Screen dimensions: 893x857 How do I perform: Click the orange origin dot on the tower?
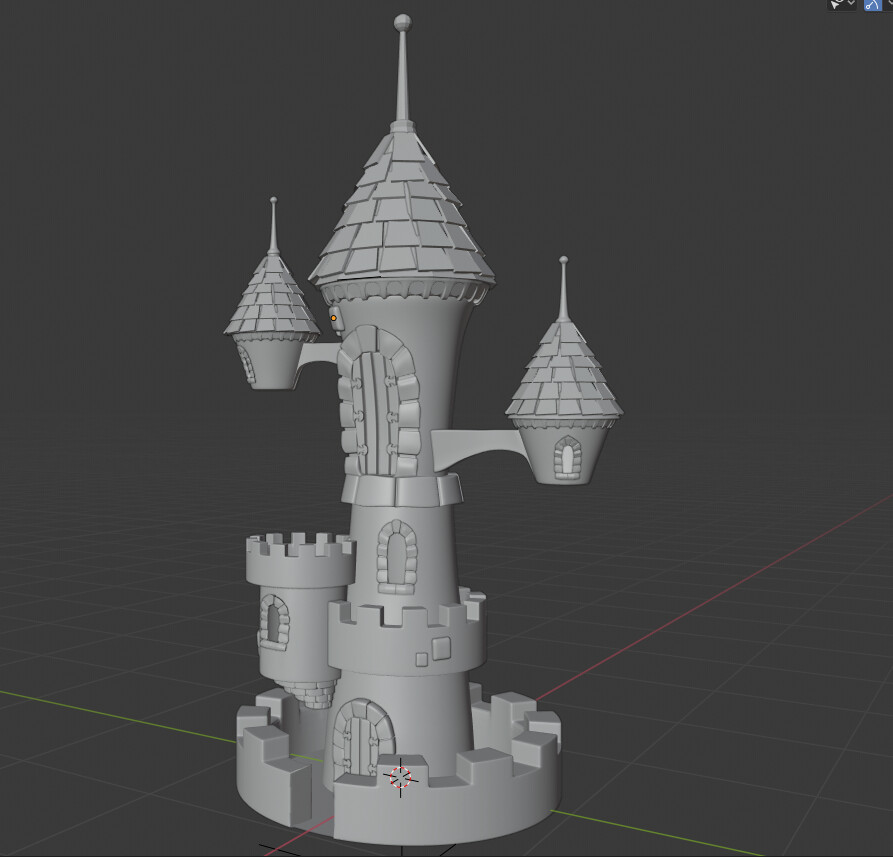click(334, 318)
